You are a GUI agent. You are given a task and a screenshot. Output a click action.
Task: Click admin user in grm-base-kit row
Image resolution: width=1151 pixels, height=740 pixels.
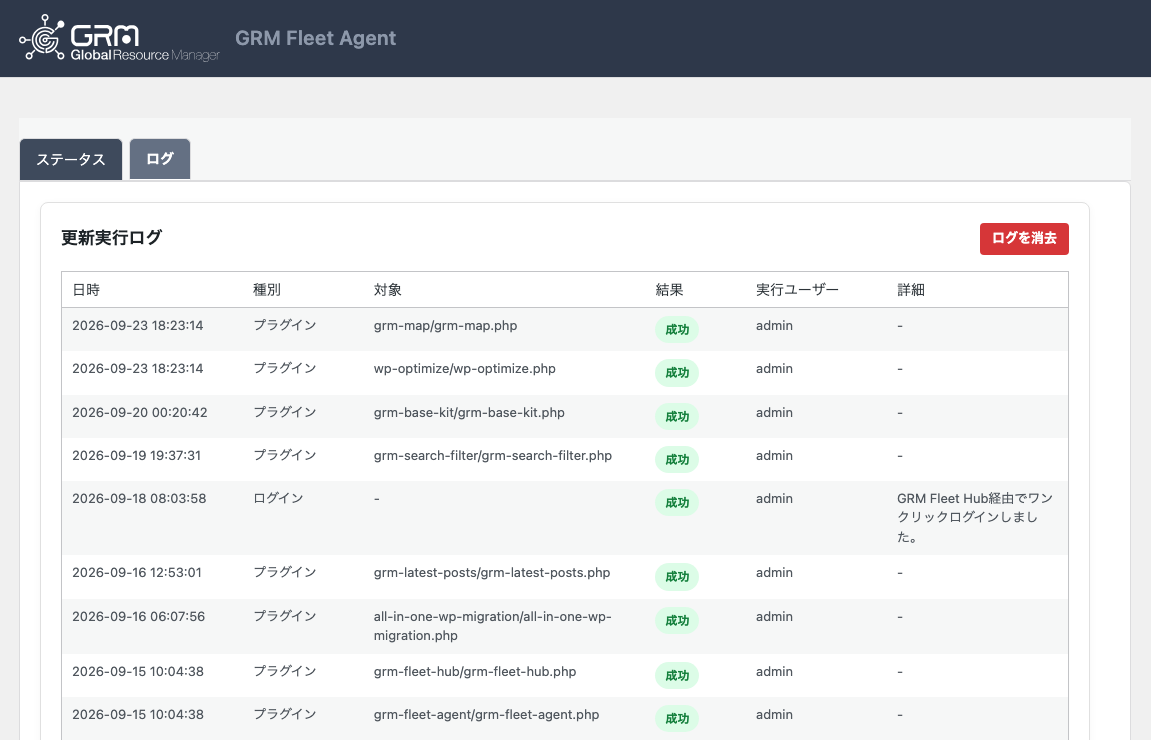point(774,413)
